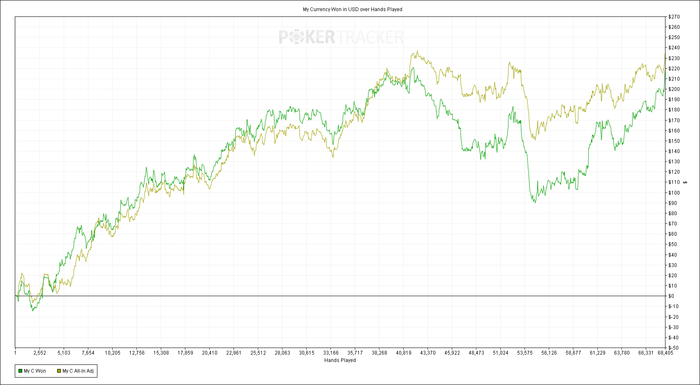Screen dimensions: 700x385
Task: Click the x-axis tick label 17,859
Action: tap(185, 353)
